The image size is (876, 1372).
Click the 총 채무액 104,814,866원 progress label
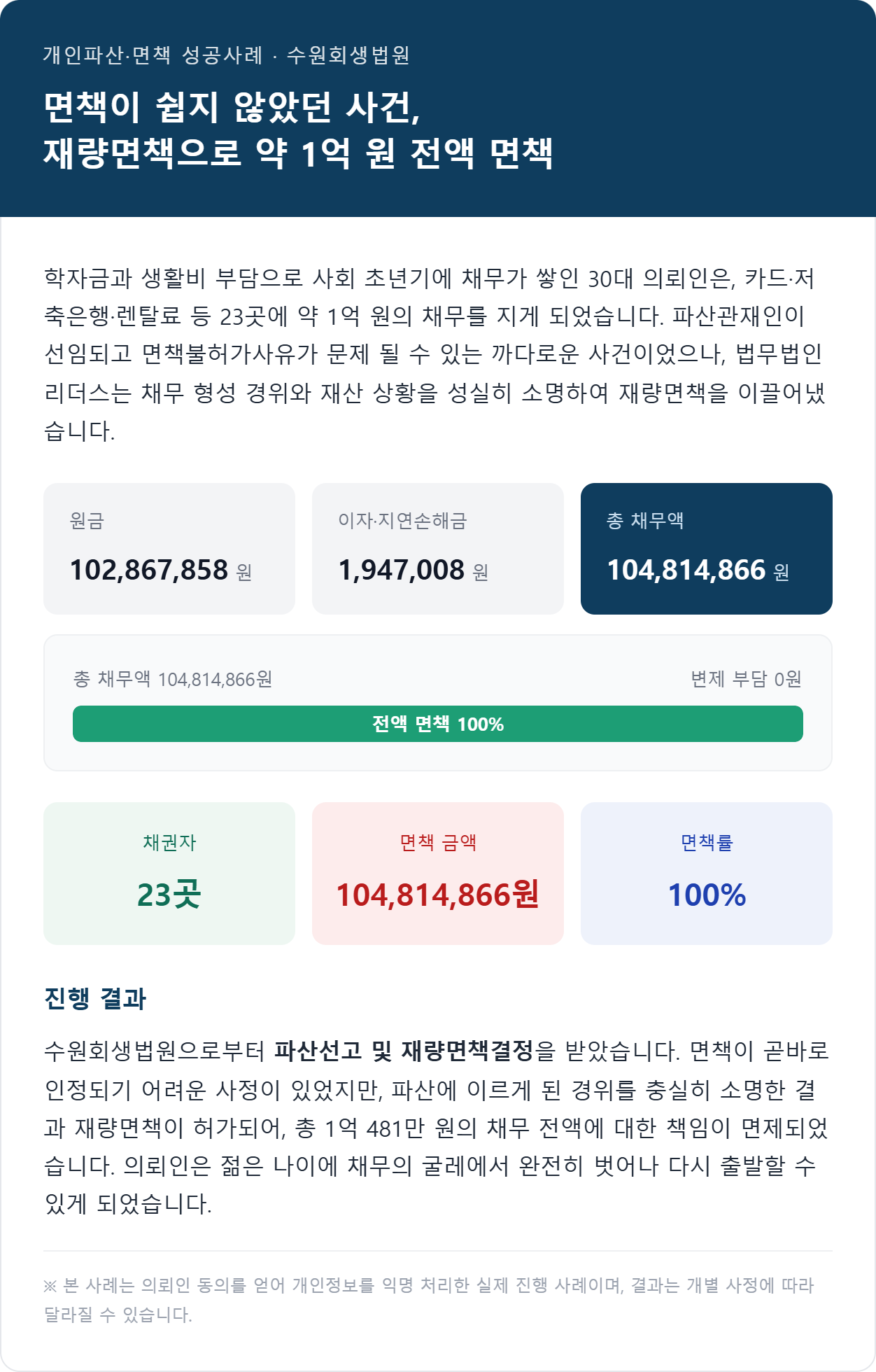point(173,679)
